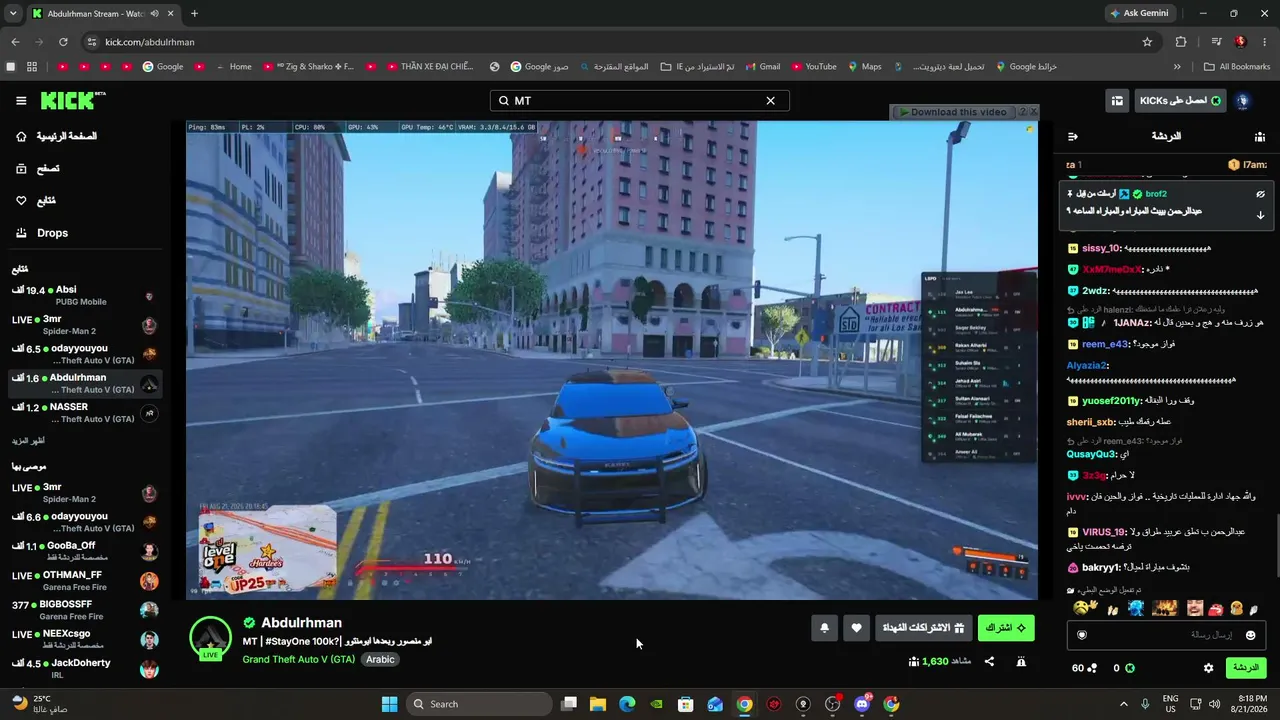Click the Get KICKs button
This screenshot has width=1280, height=720.
(1180, 101)
